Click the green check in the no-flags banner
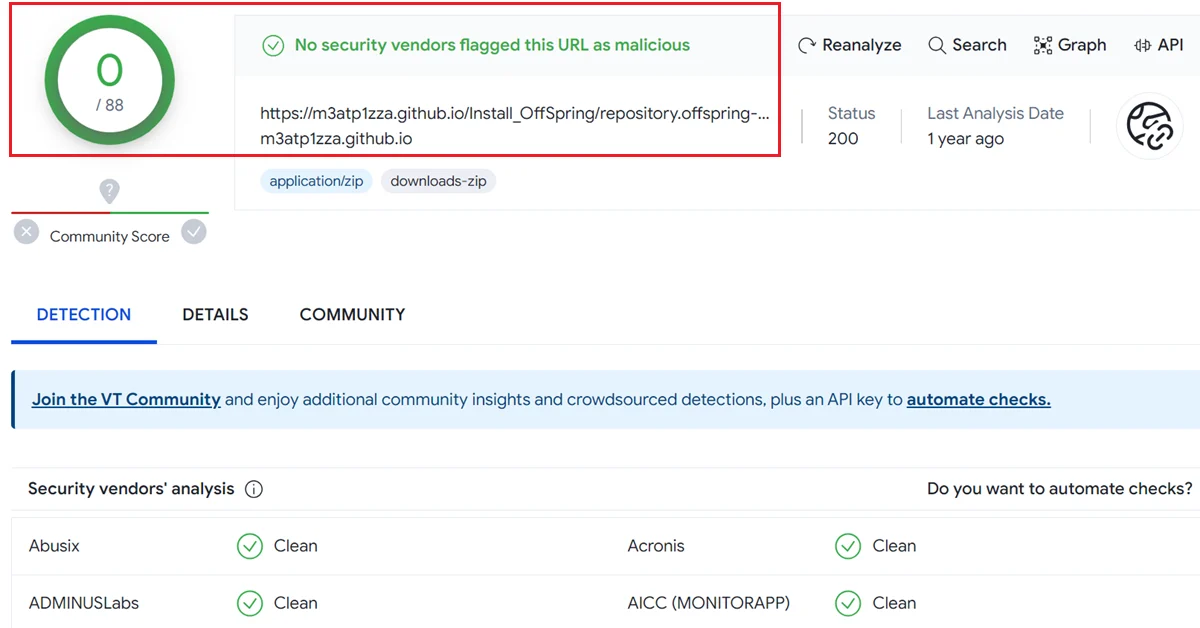 (x=273, y=45)
